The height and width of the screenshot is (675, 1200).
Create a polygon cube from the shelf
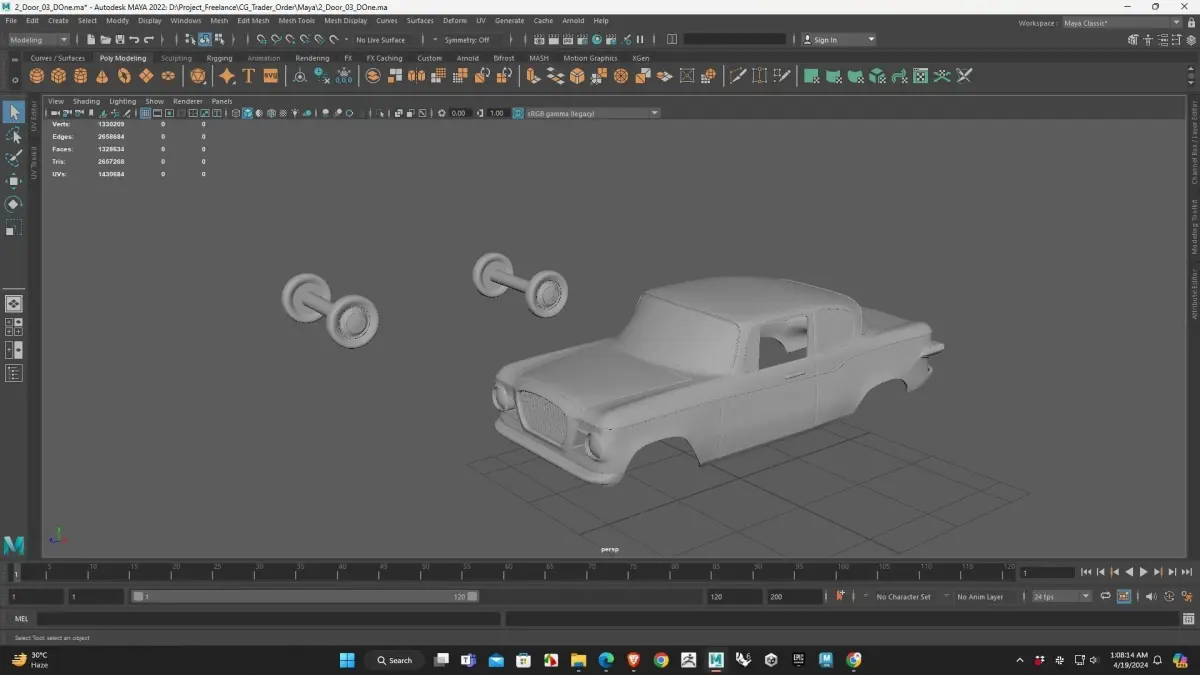[59, 76]
